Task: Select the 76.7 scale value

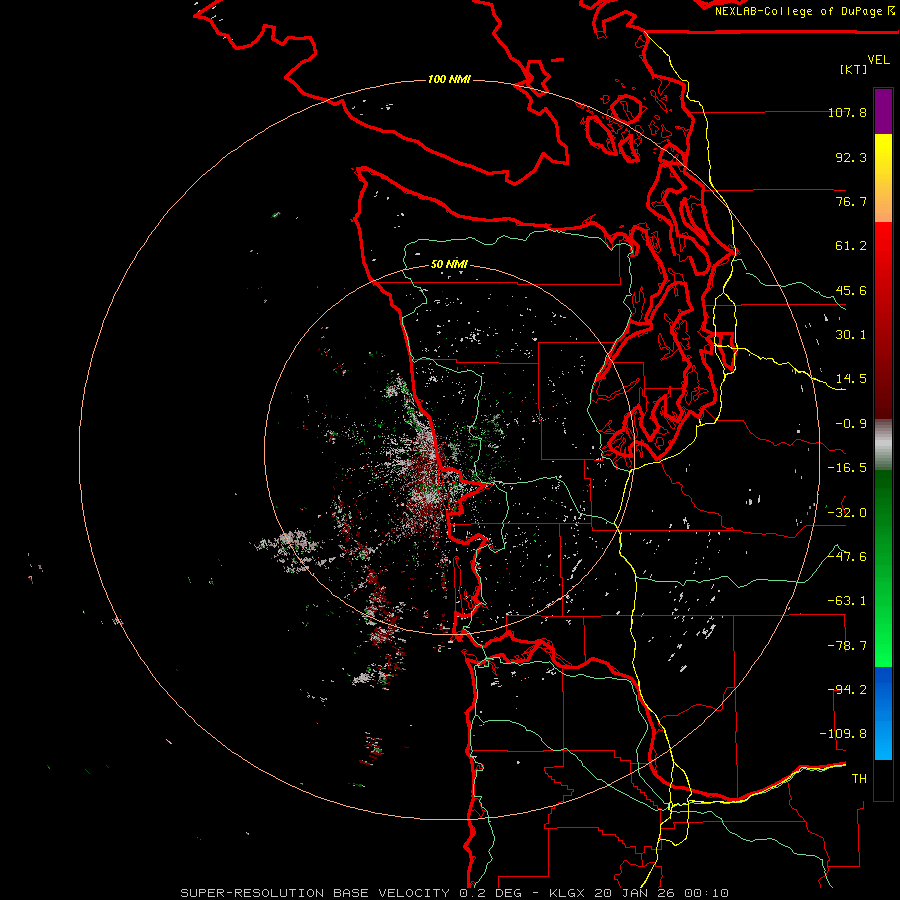Action: [851, 201]
